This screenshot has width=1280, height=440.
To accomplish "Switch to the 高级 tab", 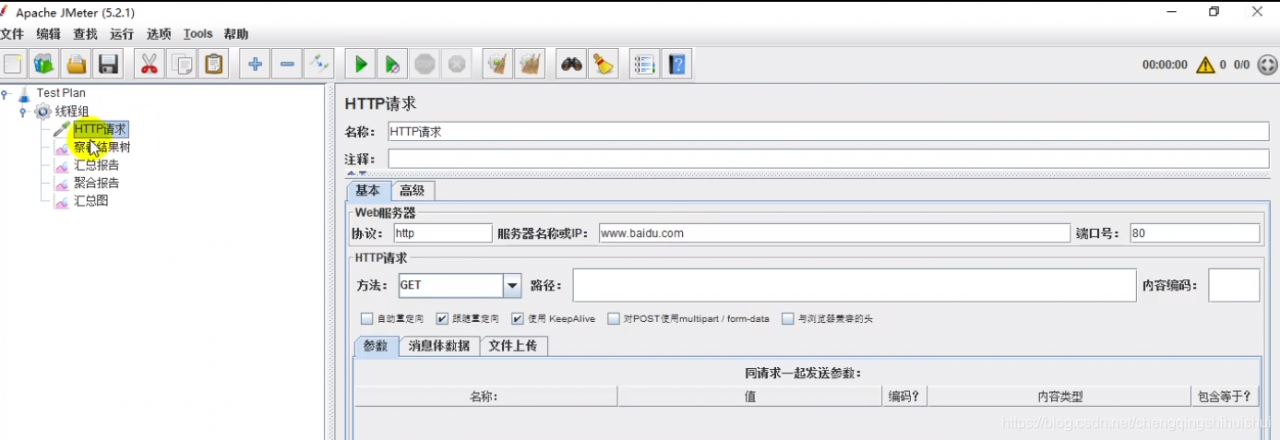I will click(x=412, y=191).
